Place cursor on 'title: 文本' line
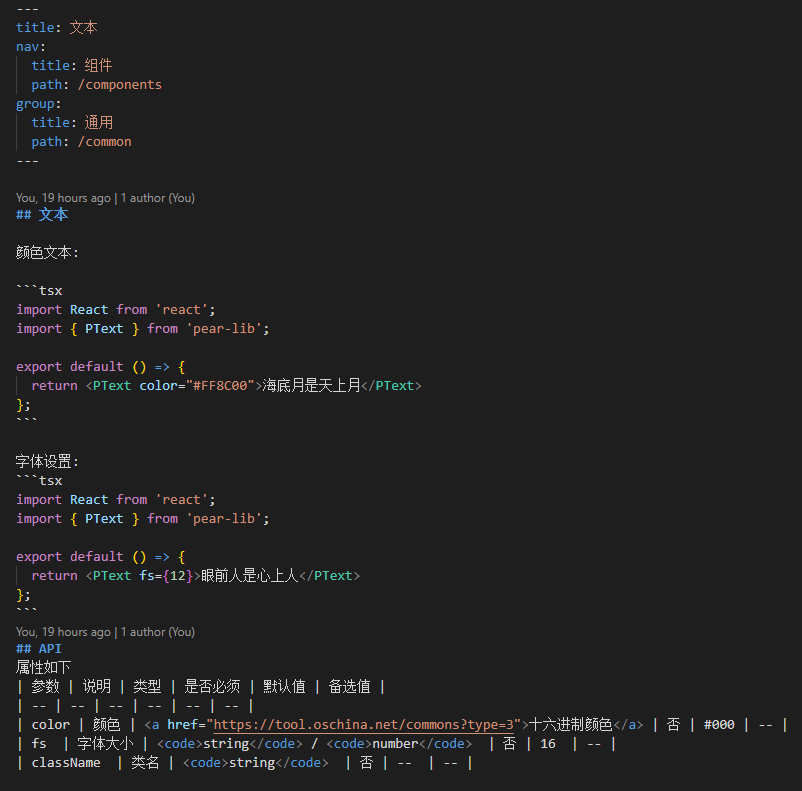Image resolution: width=802 pixels, height=791 pixels. pyautogui.click(x=57, y=27)
